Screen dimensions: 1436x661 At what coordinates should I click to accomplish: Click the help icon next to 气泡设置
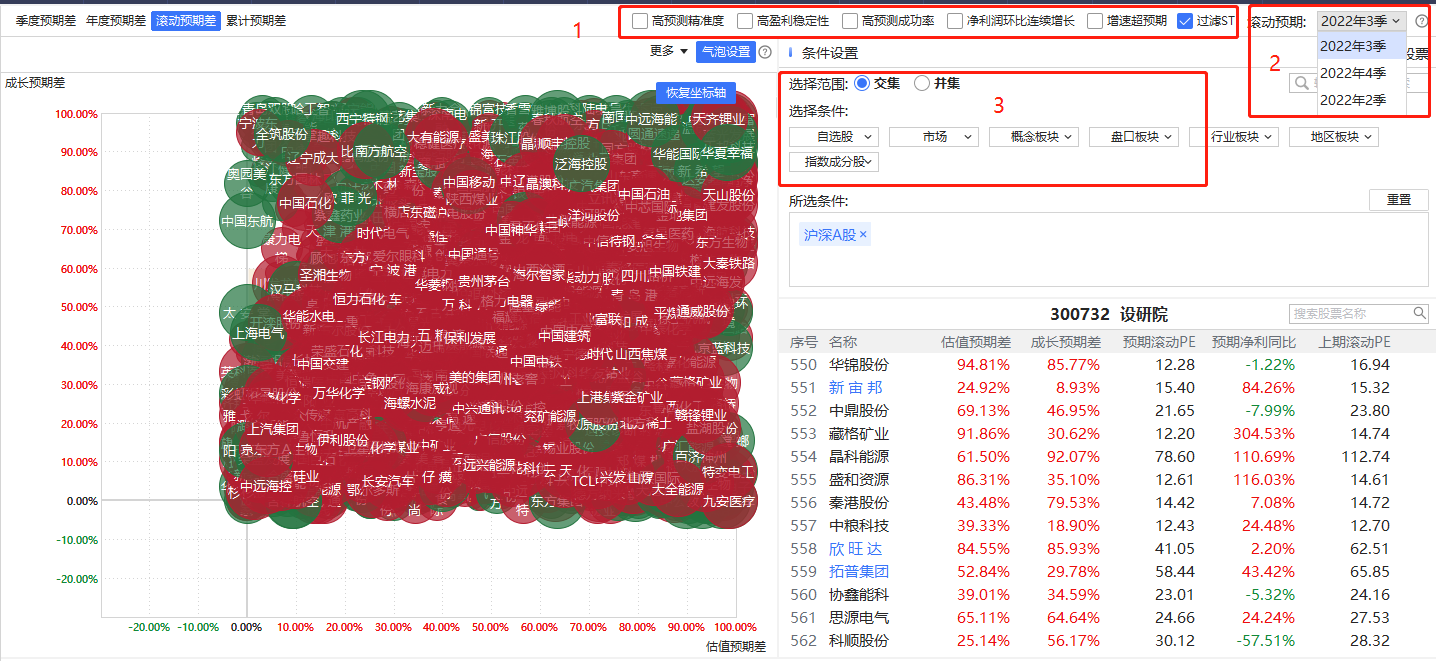(x=765, y=52)
